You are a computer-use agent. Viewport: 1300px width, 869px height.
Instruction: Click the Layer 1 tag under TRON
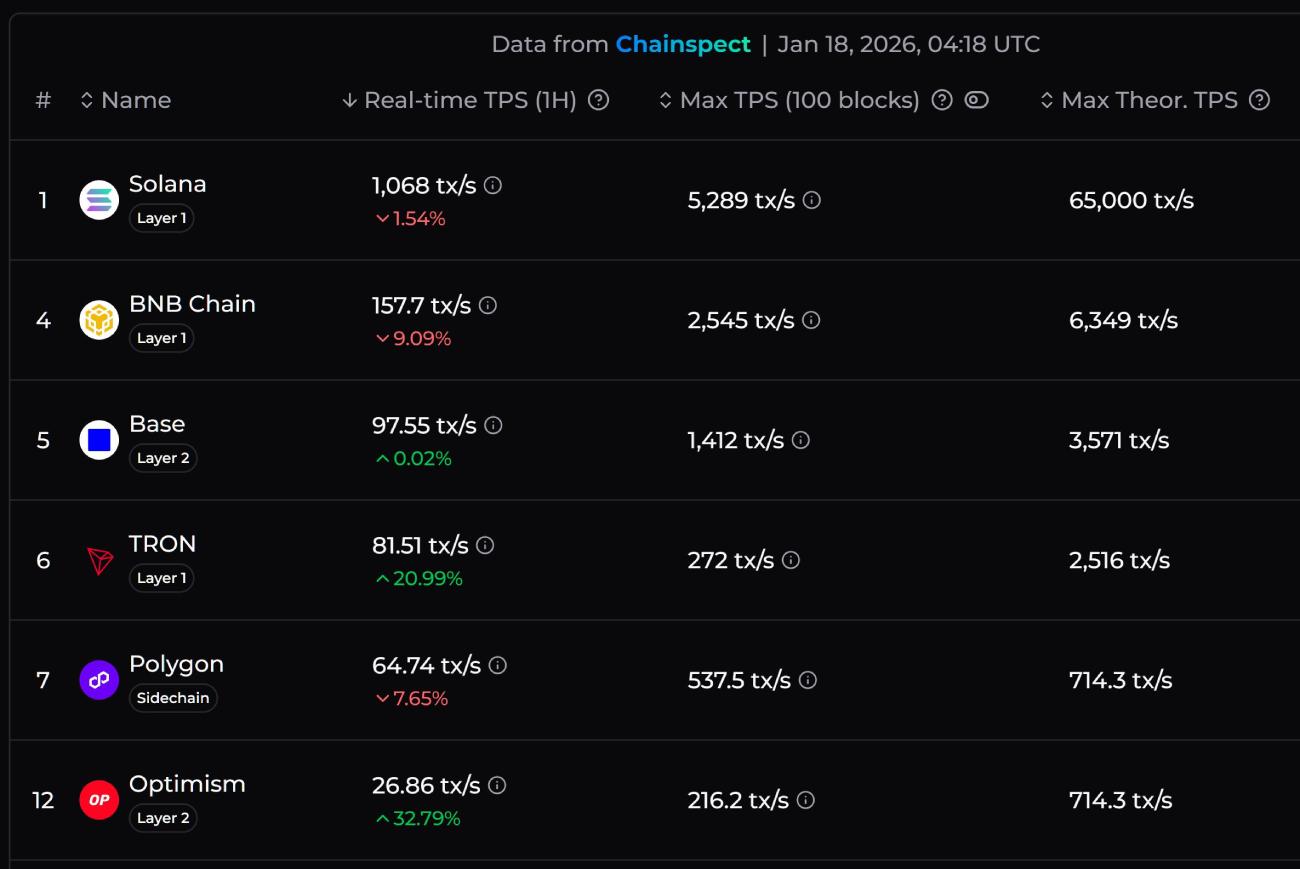coord(162,578)
